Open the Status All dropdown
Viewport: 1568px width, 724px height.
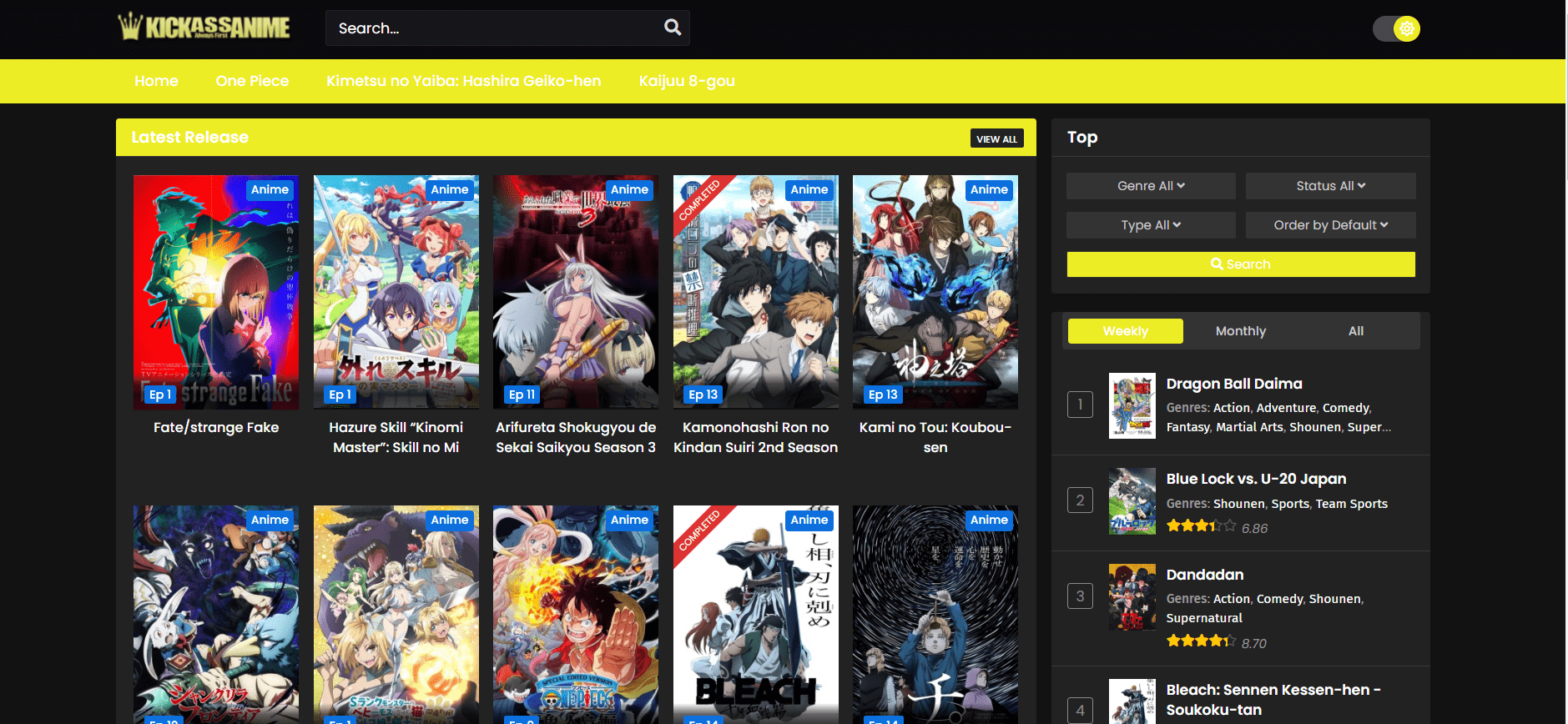click(1330, 186)
